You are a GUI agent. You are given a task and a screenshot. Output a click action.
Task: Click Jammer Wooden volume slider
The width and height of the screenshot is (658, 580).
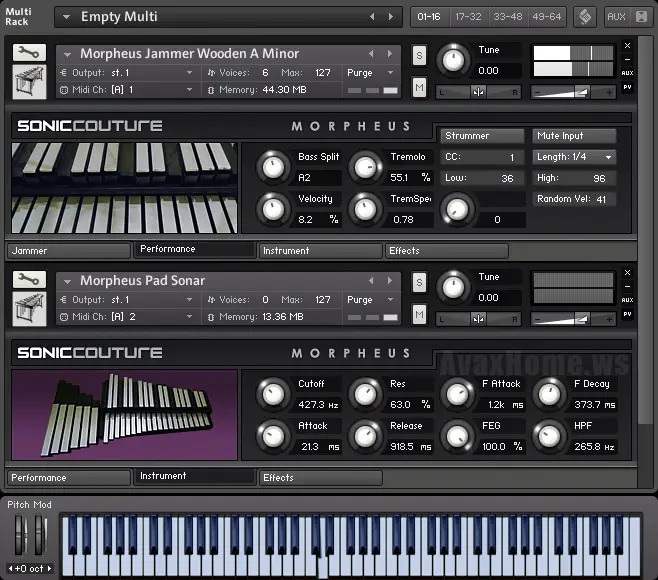point(573,92)
